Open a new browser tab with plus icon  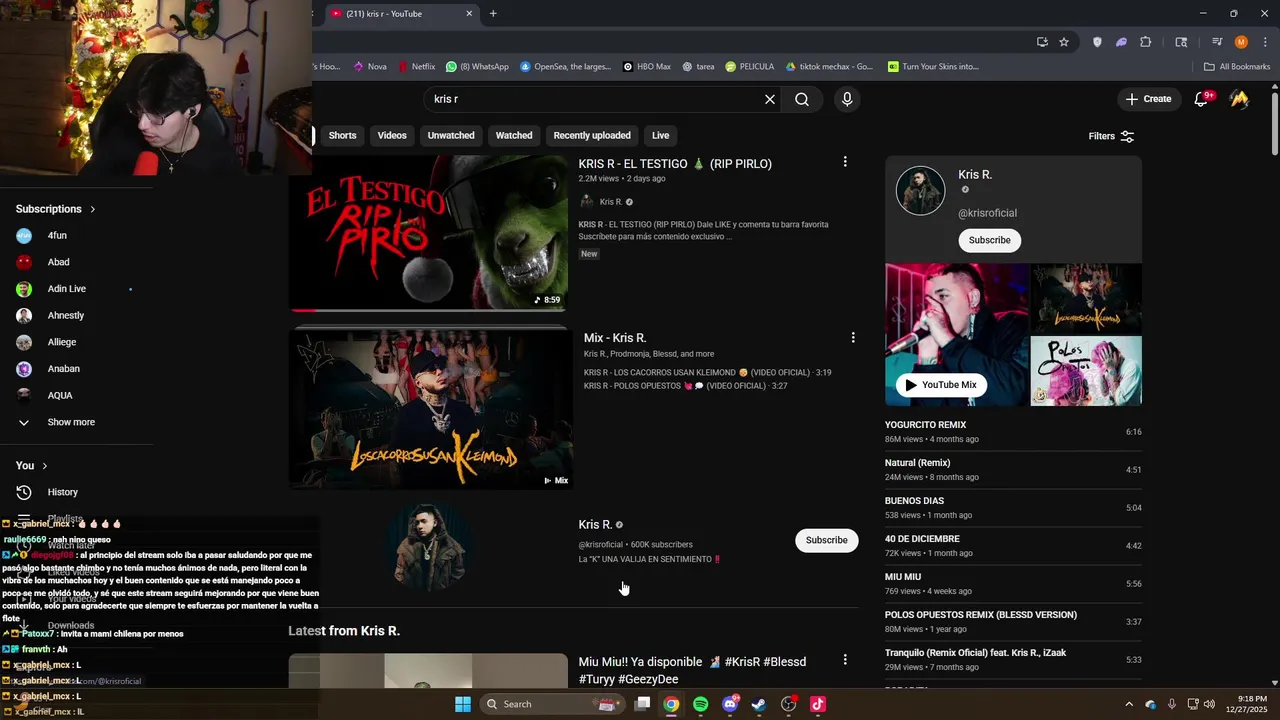coord(493,14)
